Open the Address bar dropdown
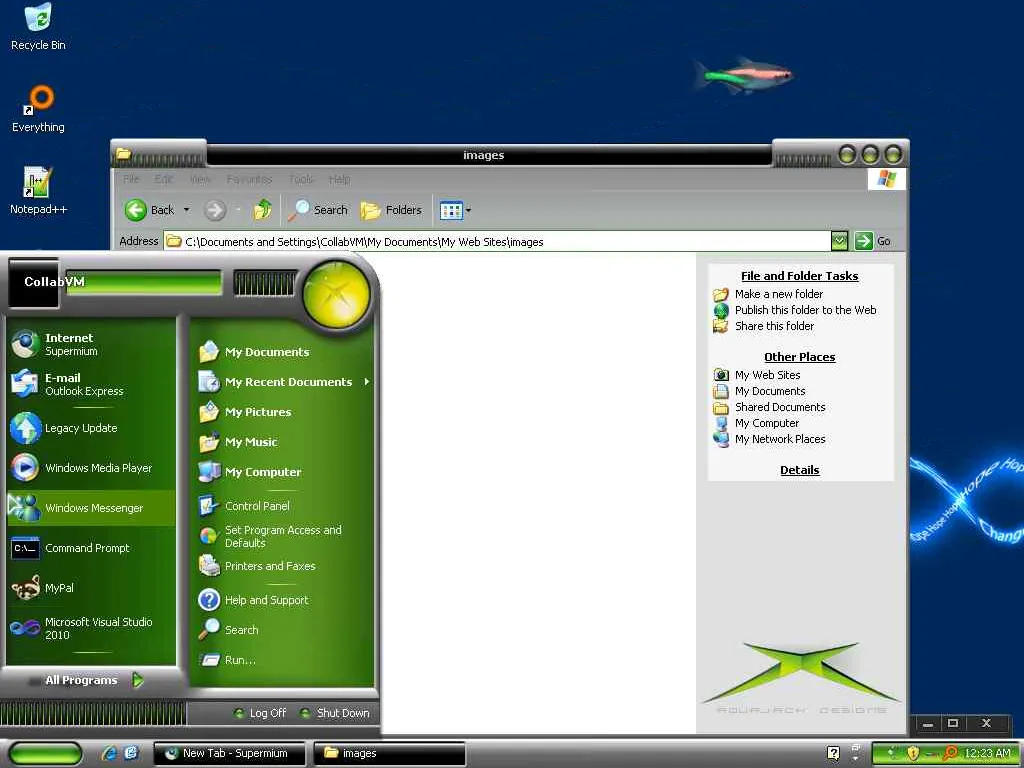 tap(839, 241)
